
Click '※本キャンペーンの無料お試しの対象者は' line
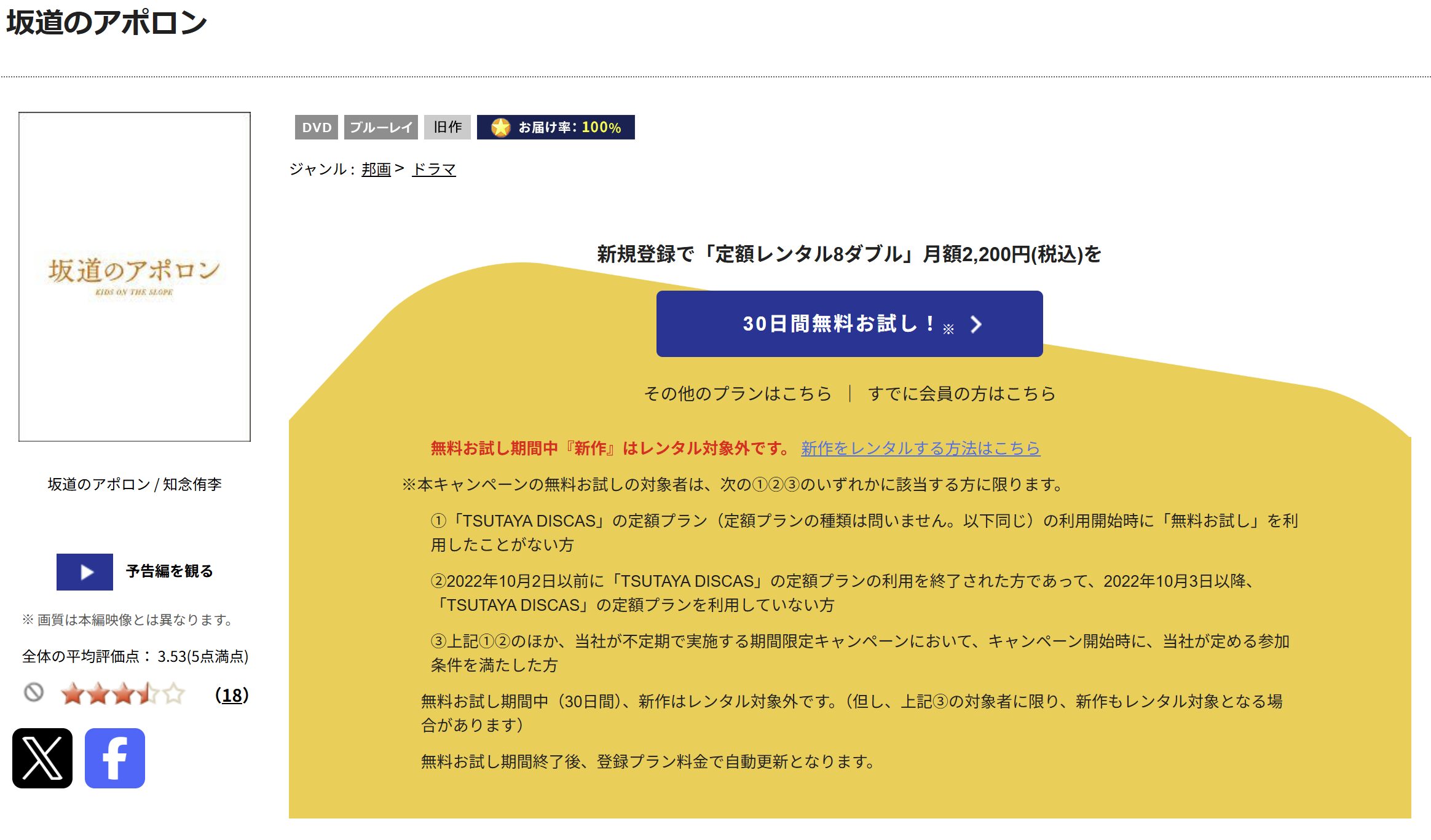tap(733, 485)
